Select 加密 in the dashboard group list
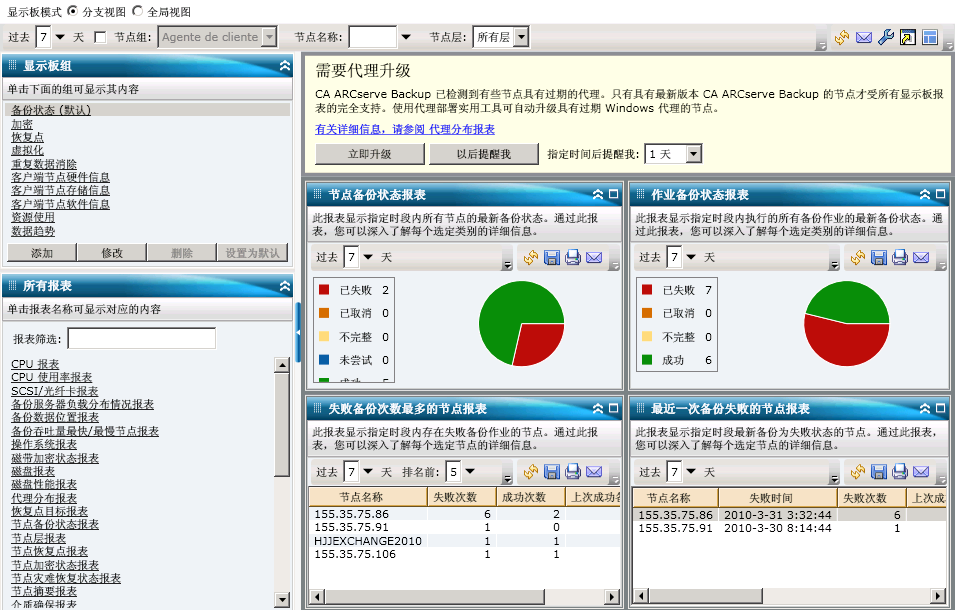Viewport: 955px width, 610px height. (x=22, y=124)
